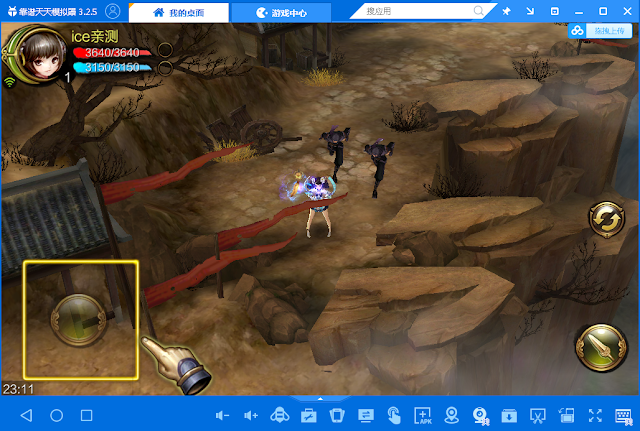Click the bee-shaped accelerator icon
The image size is (640, 431).
(280, 415)
